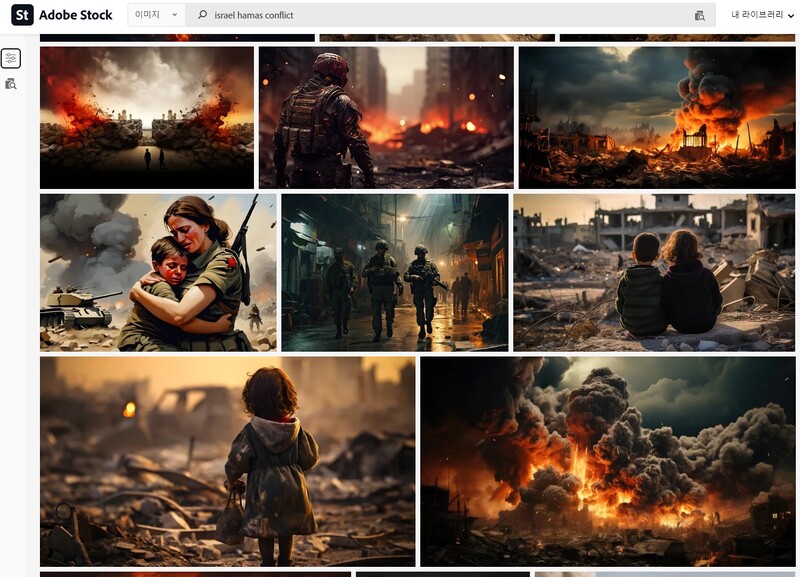Select the large city explosion smoke image
The width and height of the screenshot is (800, 577).
607,461
